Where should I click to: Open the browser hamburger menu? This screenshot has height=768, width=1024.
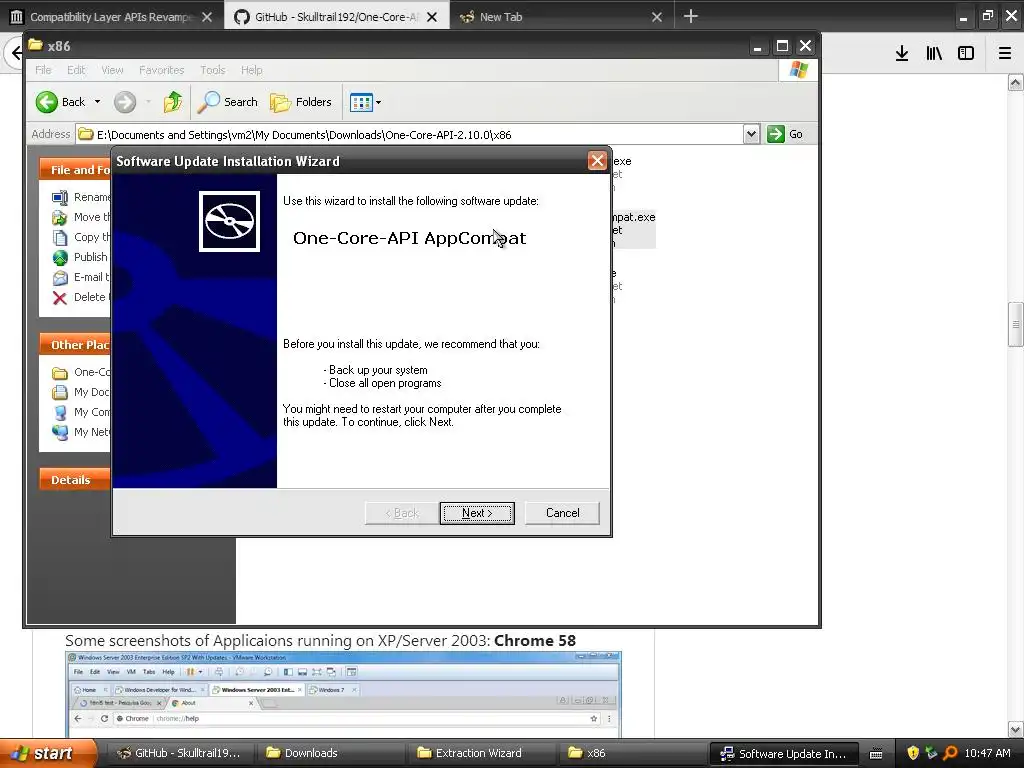click(1004, 54)
